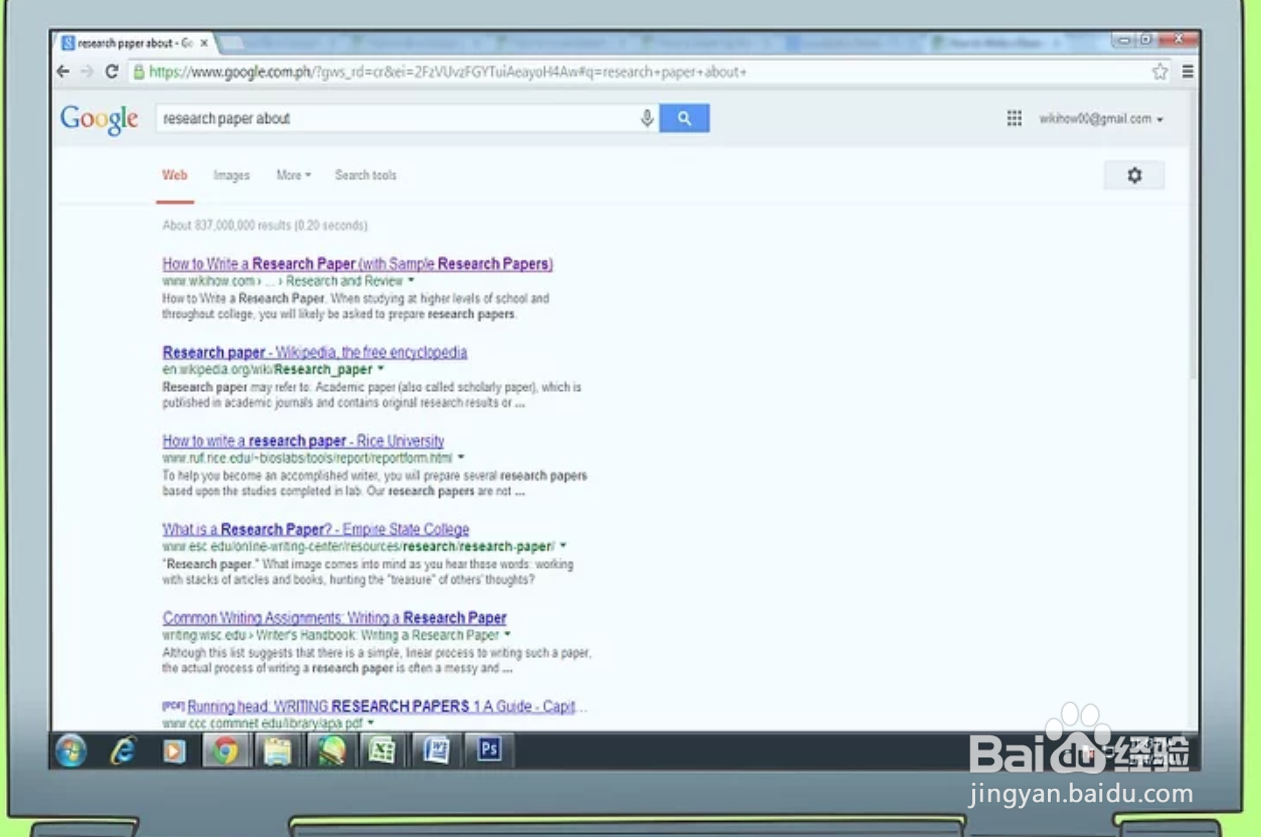Expand the More search options dropdown

(293, 175)
